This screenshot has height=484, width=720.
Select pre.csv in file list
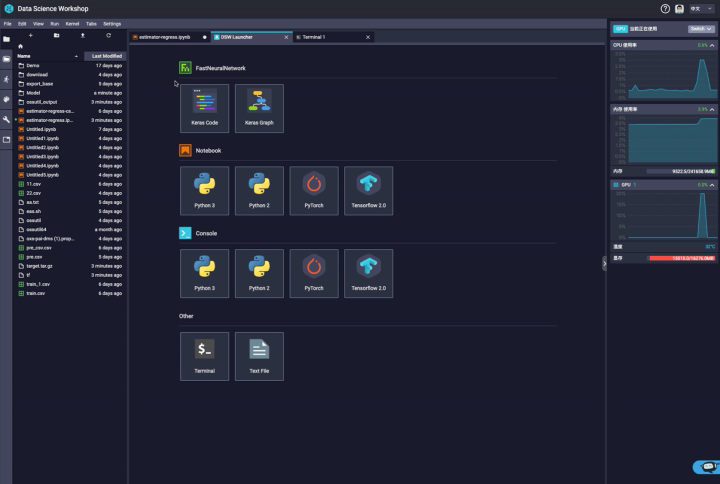[70, 257]
